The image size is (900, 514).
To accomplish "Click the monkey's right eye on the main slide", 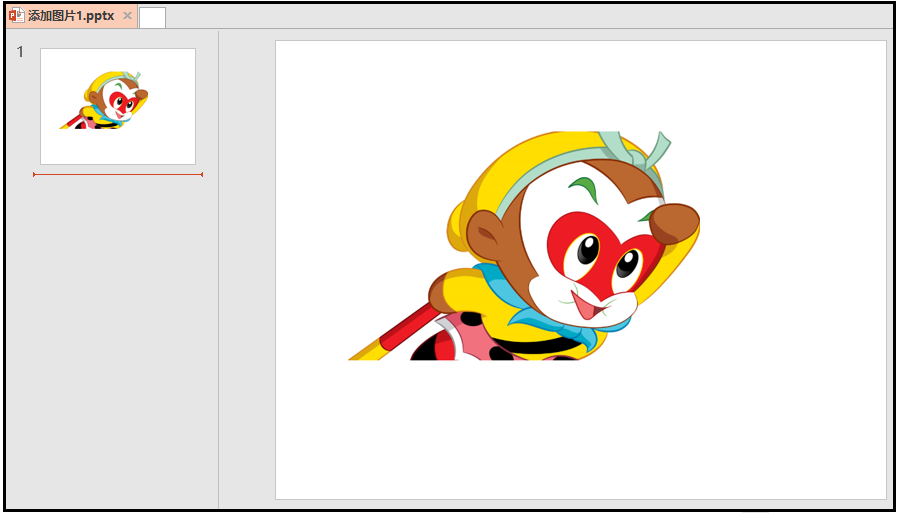I will coord(627,263).
